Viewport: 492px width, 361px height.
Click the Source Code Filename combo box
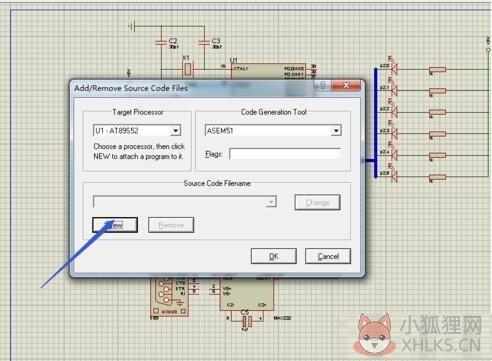[185, 202]
